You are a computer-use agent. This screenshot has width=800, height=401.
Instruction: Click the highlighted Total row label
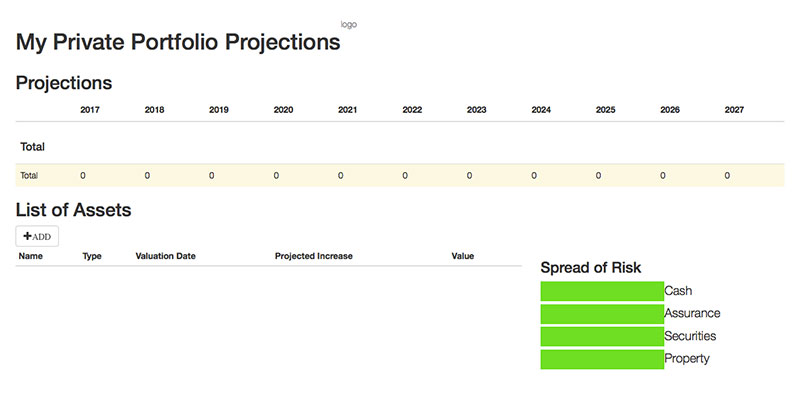(x=29, y=176)
